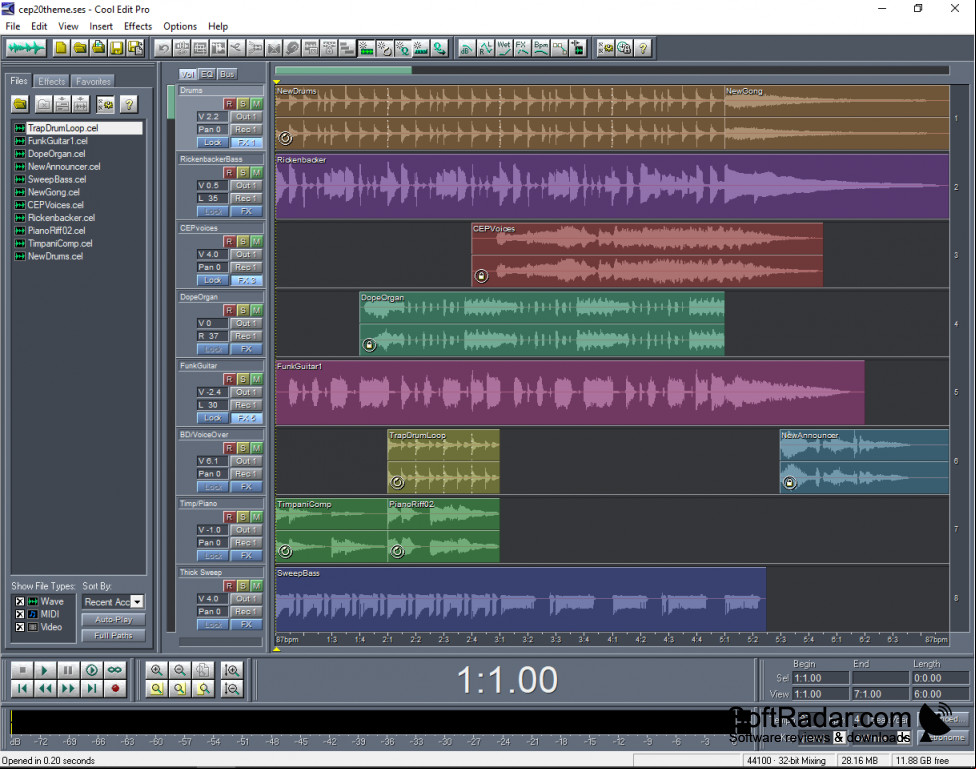
Task: Stop playback in transport
Action: (x=22, y=670)
